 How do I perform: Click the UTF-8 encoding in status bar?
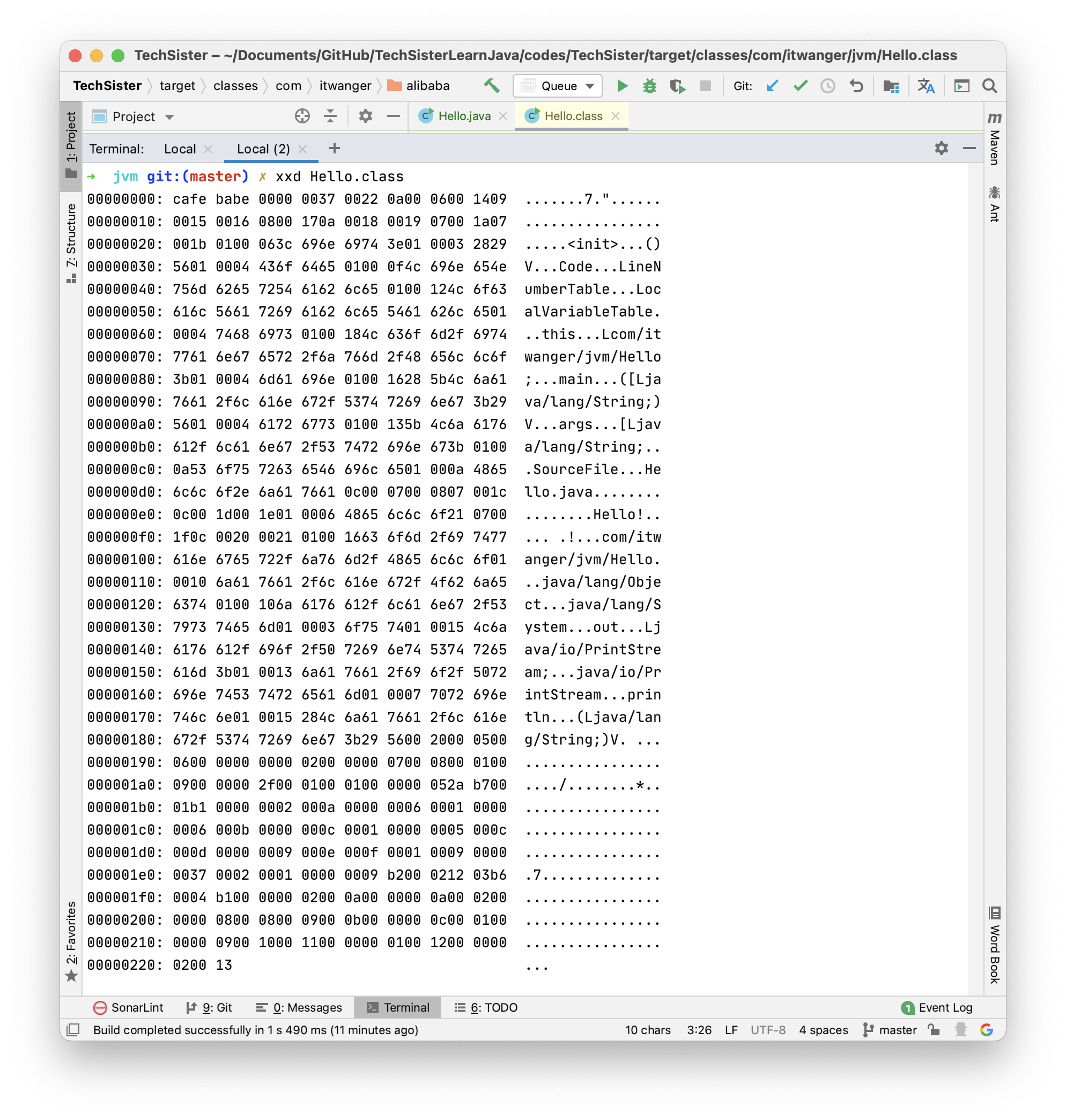point(768,1029)
